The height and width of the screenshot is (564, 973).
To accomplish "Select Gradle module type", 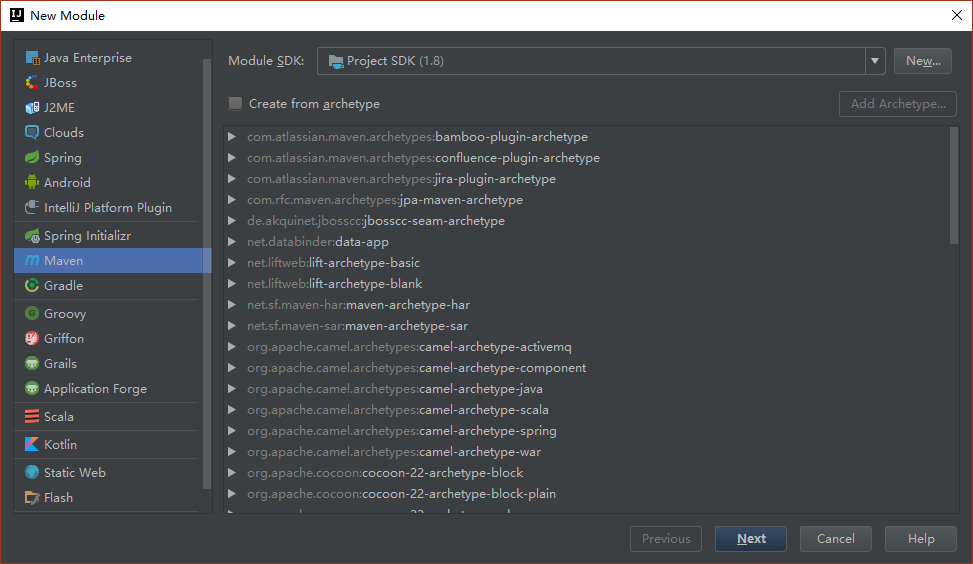I will (x=109, y=285).
